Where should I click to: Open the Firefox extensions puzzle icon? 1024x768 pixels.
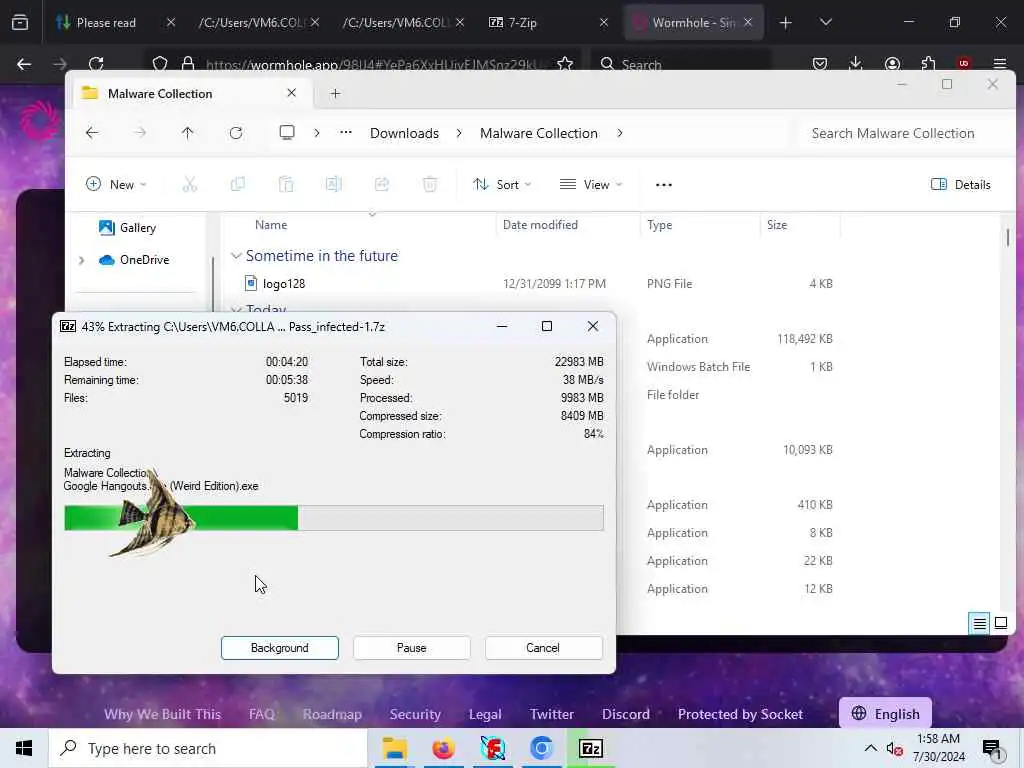point(928,64)
